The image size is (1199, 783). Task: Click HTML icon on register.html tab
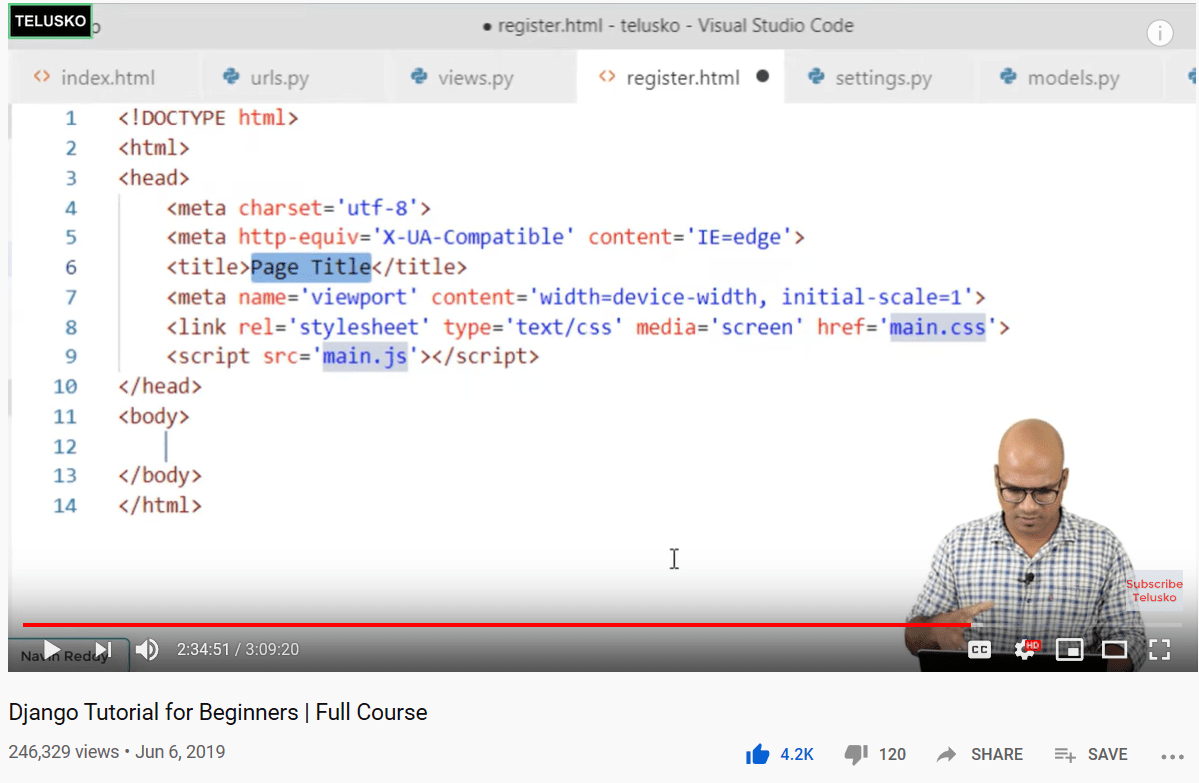pyautogui.click(x=607, y=76)
